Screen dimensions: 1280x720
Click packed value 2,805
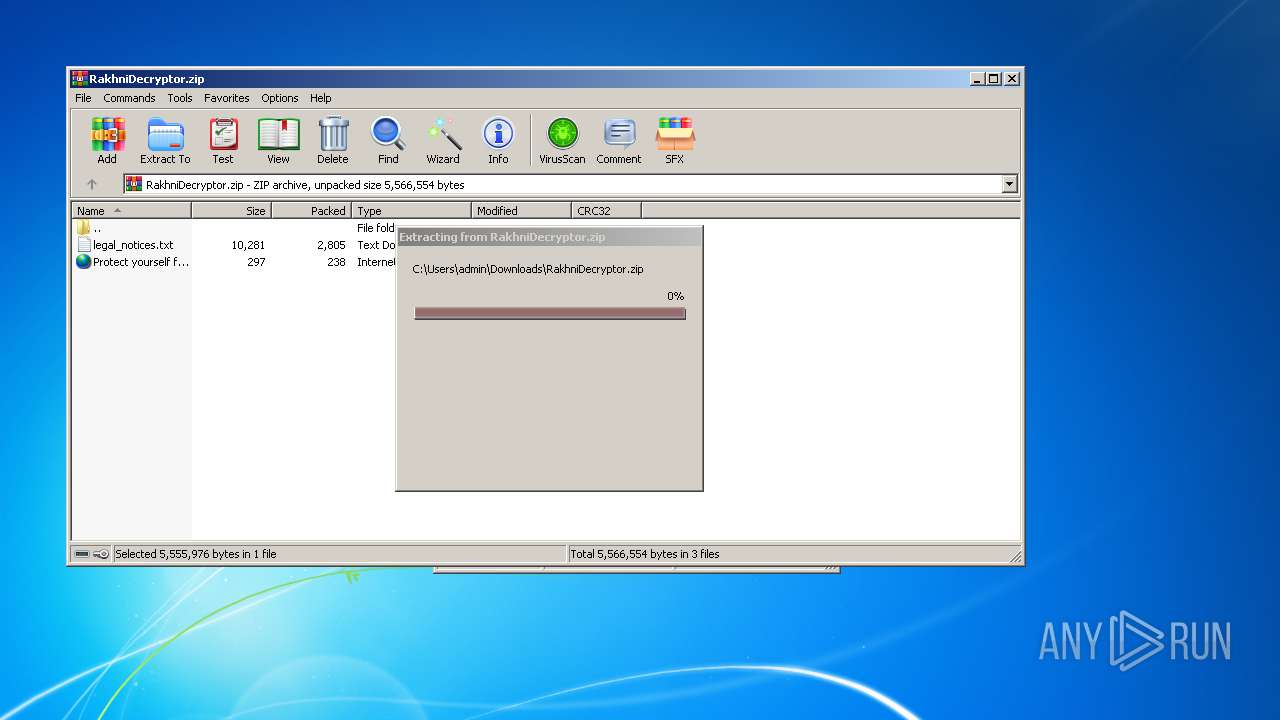click(x=331, y=245)
